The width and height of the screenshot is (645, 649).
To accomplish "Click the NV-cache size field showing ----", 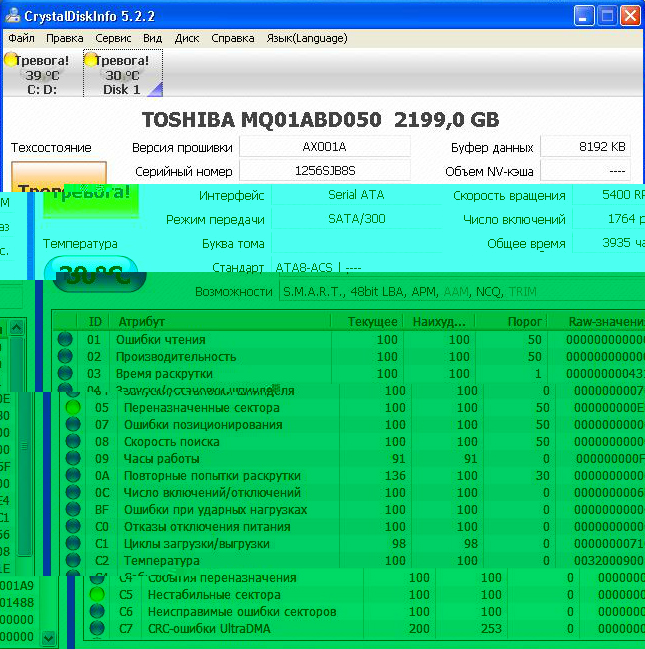I will coord(585,171).
